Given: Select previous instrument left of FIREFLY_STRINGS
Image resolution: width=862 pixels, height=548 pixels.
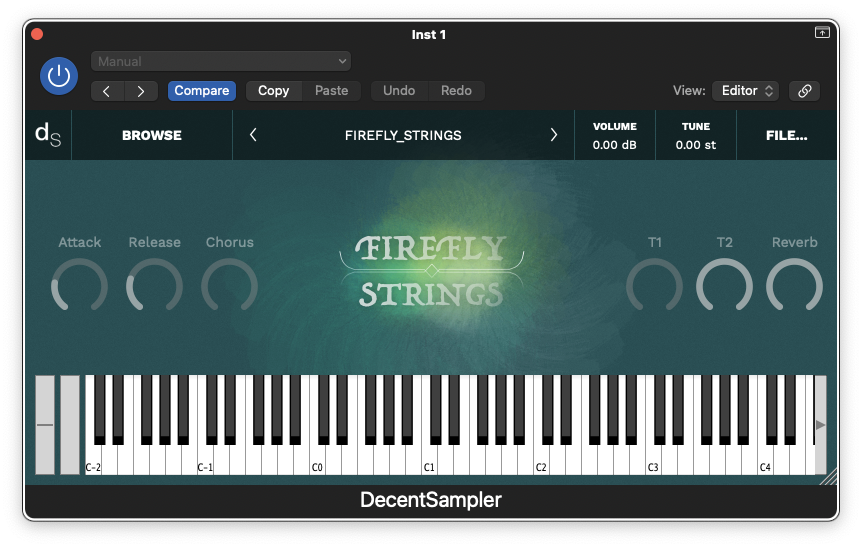Looking at the screenshot, I should click(253, 135).
